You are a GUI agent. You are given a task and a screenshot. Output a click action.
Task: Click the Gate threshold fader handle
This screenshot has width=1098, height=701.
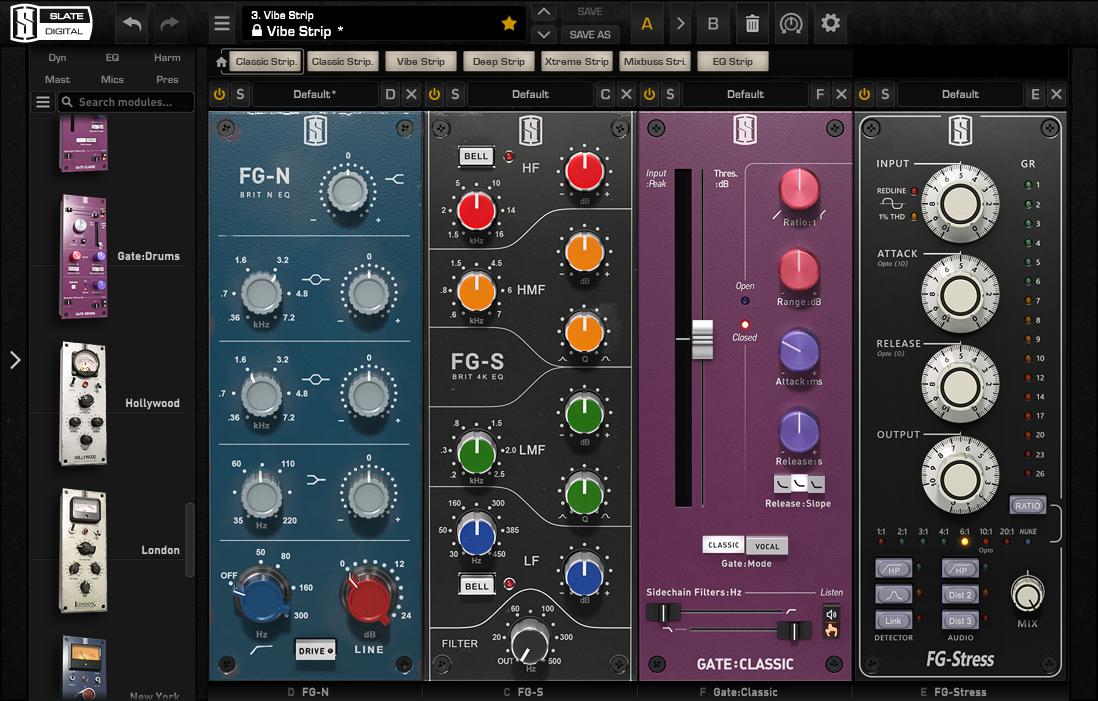tap(702, 339)
